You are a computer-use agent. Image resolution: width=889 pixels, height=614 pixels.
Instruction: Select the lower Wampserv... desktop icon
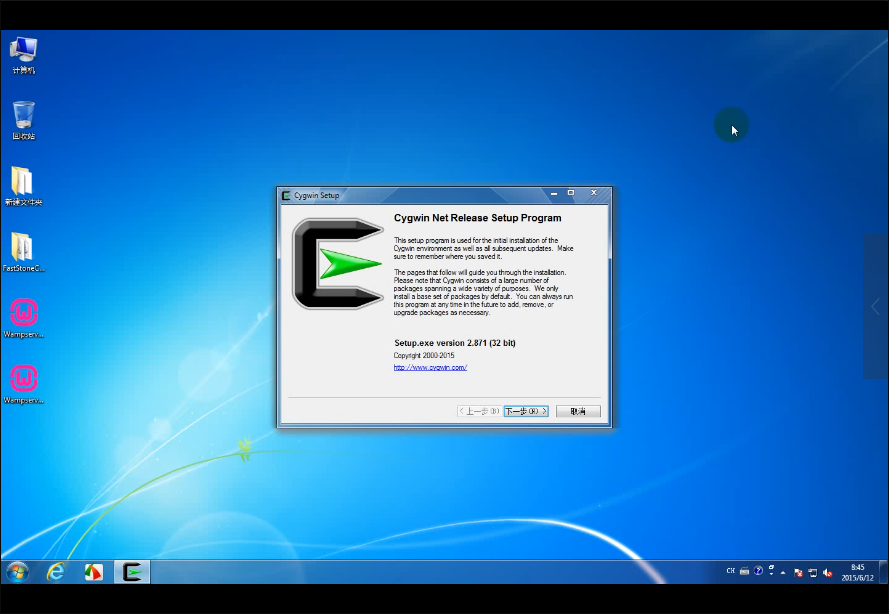click(23, 384)
